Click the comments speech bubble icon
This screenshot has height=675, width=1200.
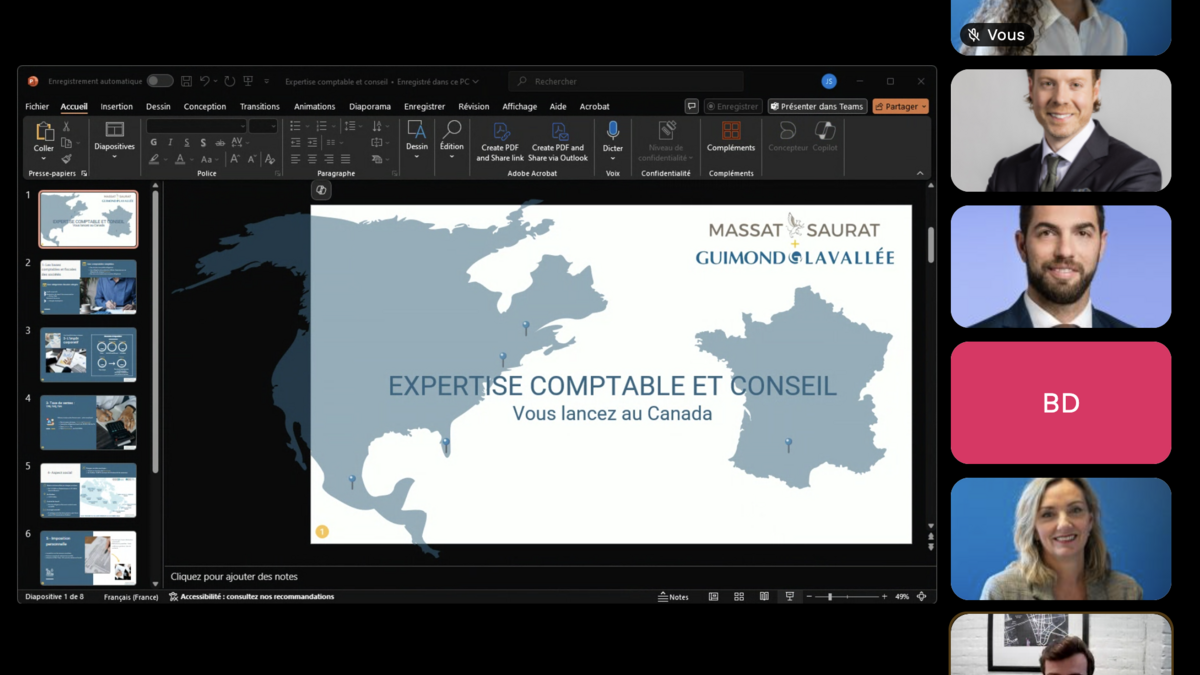click(x=691, y=106)
